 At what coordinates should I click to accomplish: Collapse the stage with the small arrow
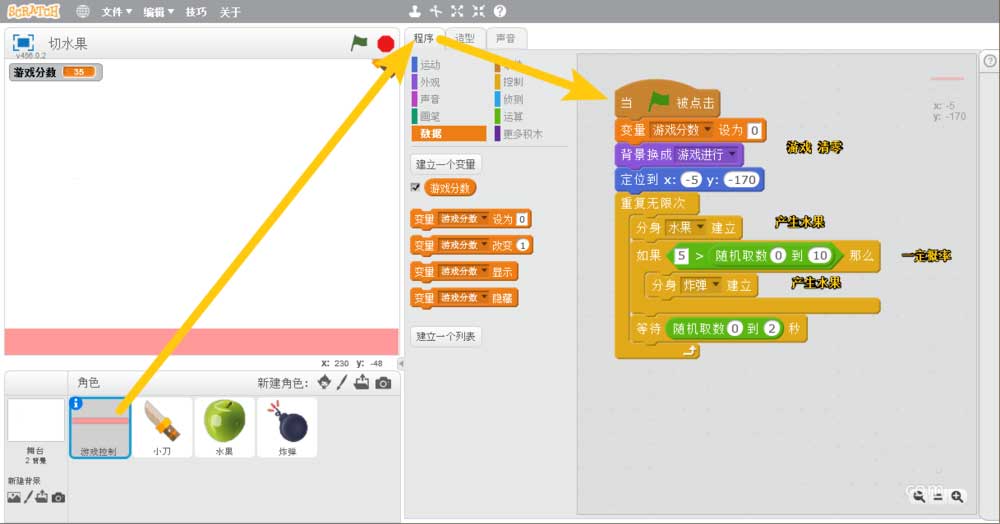[x=401, y=363]
